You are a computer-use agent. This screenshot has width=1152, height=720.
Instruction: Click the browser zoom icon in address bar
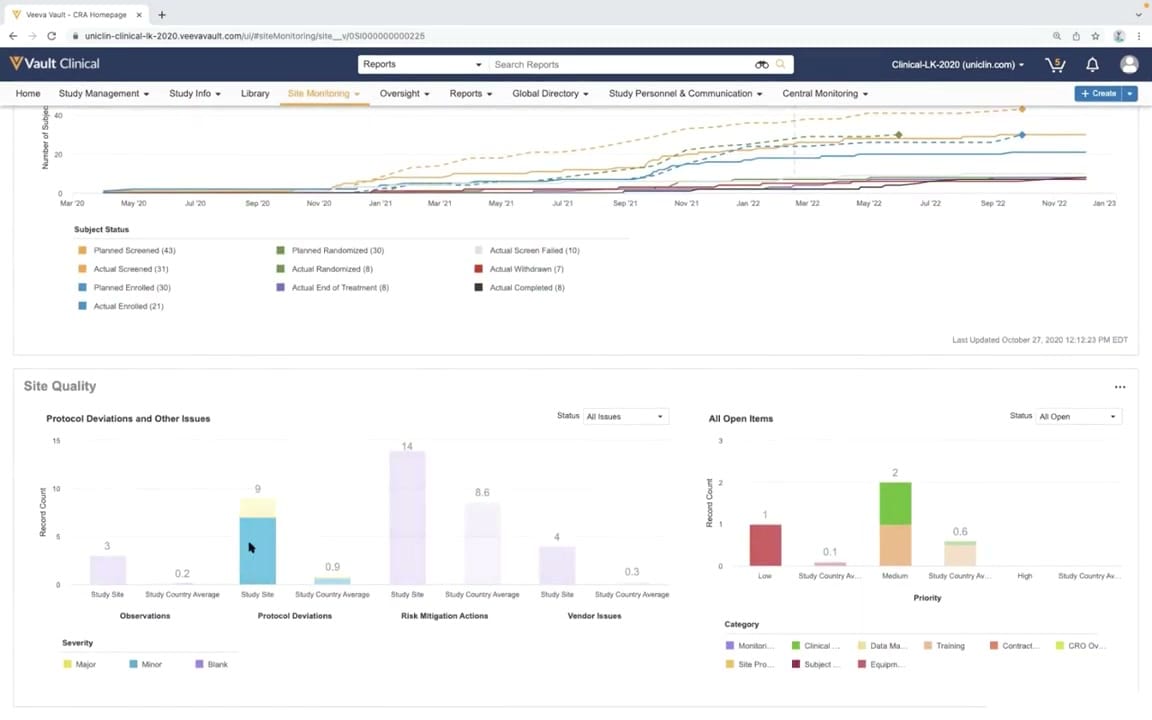point(1056,36)
